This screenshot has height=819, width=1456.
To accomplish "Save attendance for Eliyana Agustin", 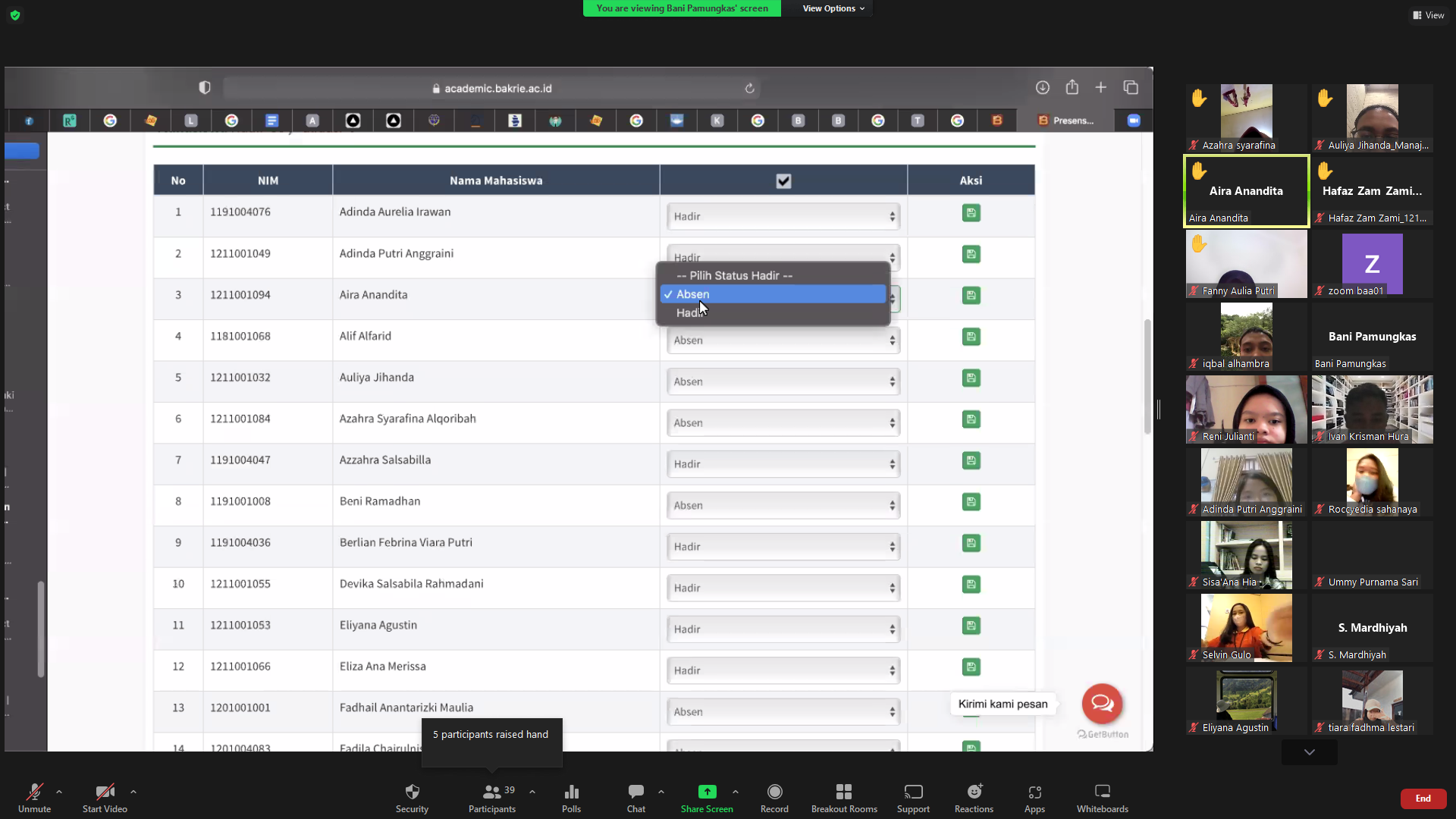I will coord(971,626).
